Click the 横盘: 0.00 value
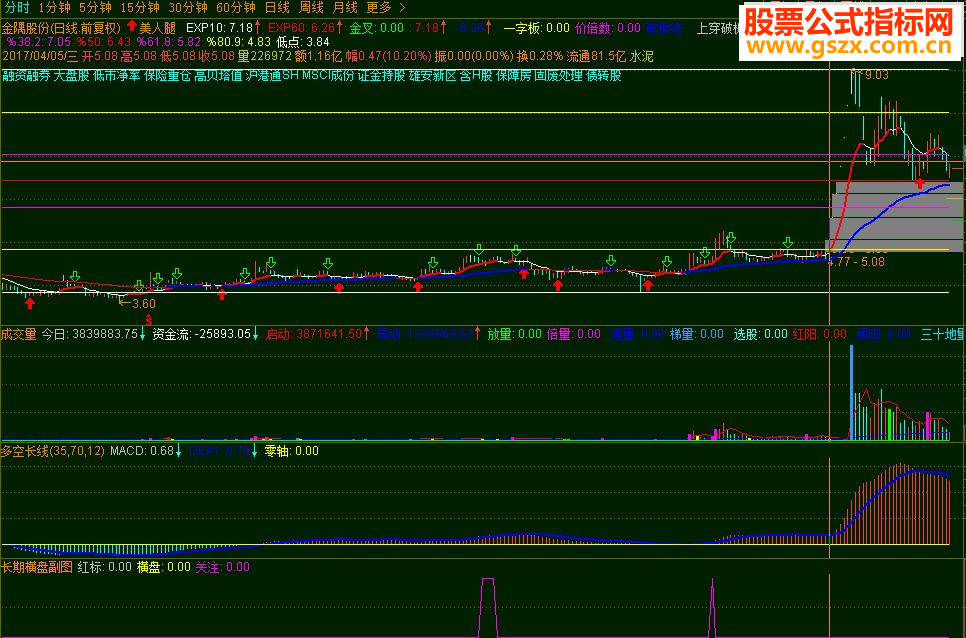The width and height of the screenshot is (966, 638). pos(163,567)
